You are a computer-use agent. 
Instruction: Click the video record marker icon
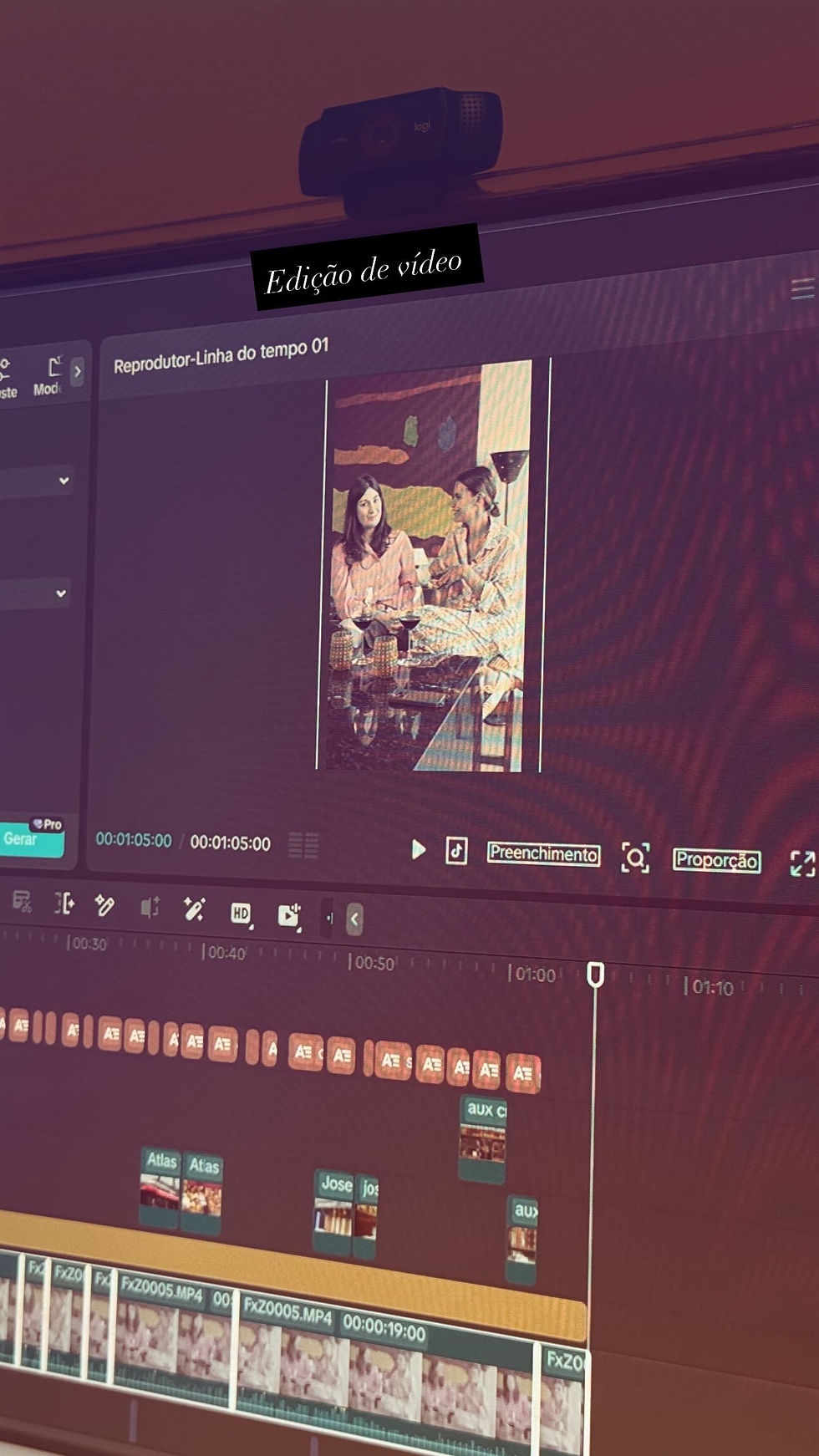[288, 916]
